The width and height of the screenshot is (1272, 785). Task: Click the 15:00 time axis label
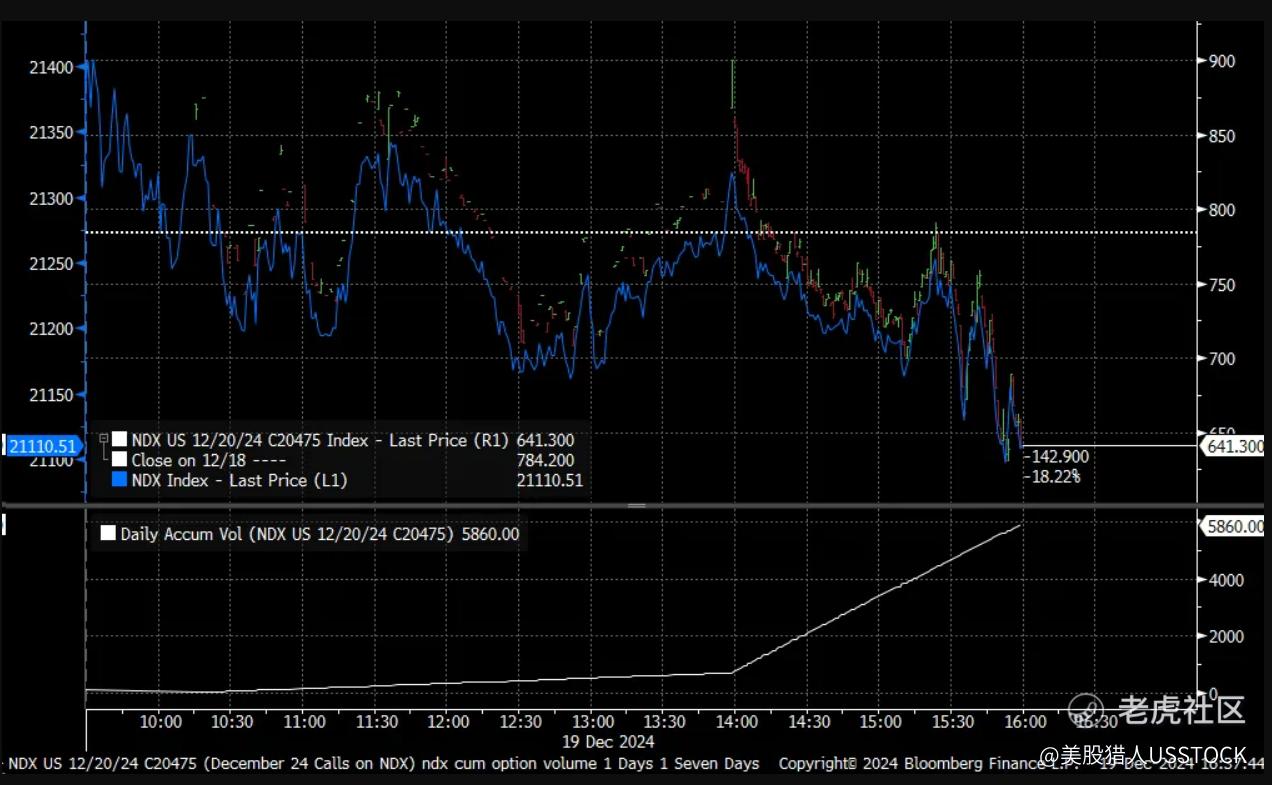coord(880,722)
